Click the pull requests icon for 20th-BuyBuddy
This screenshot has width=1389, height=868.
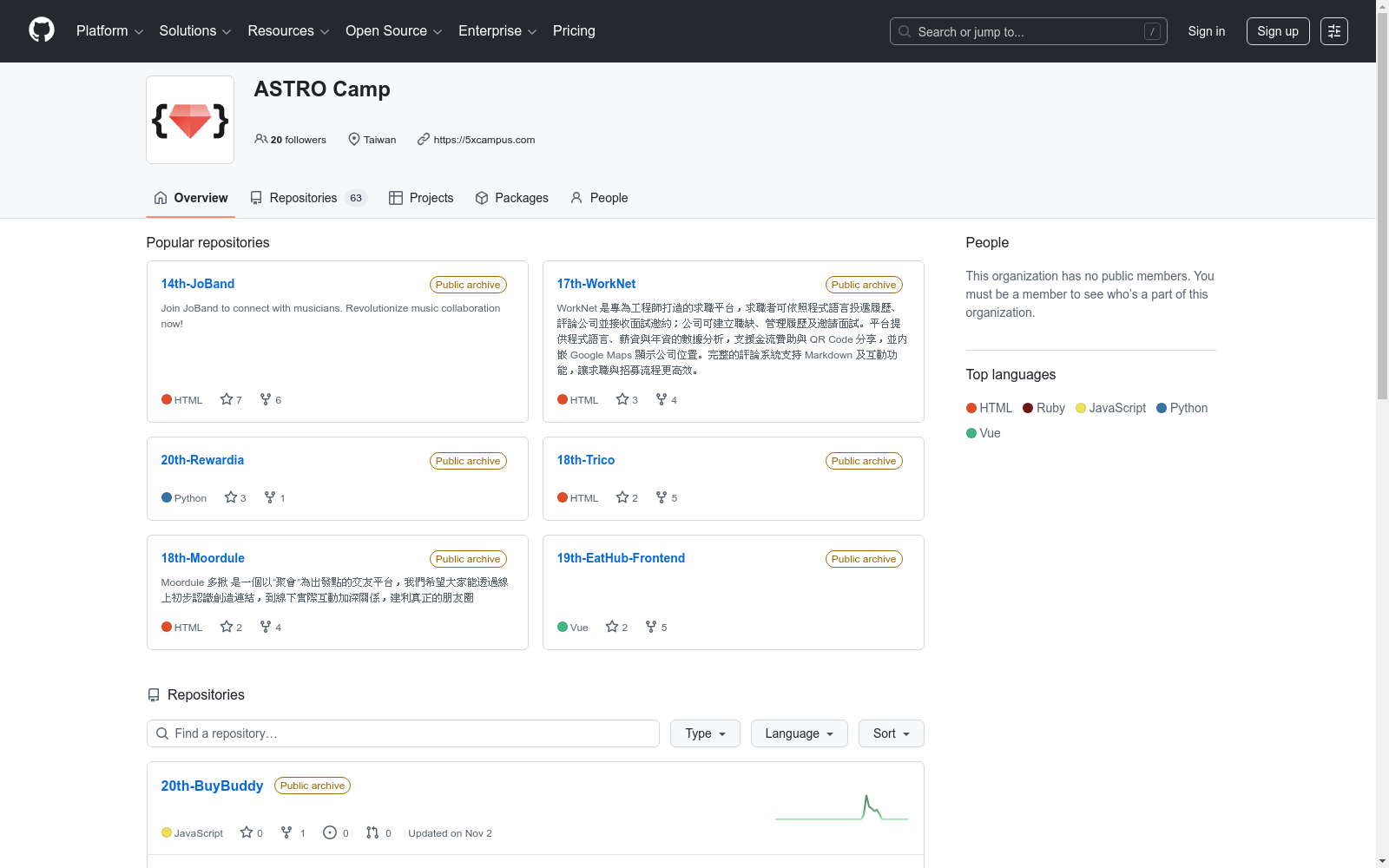[x=372, y=832]
